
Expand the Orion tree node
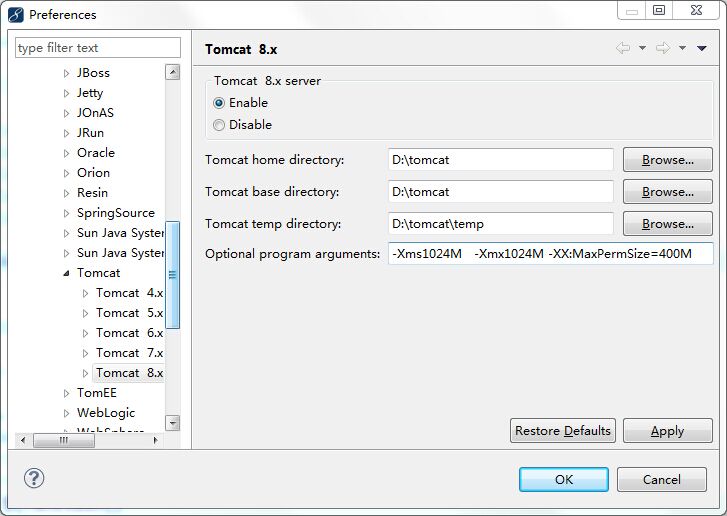point(66,173)
